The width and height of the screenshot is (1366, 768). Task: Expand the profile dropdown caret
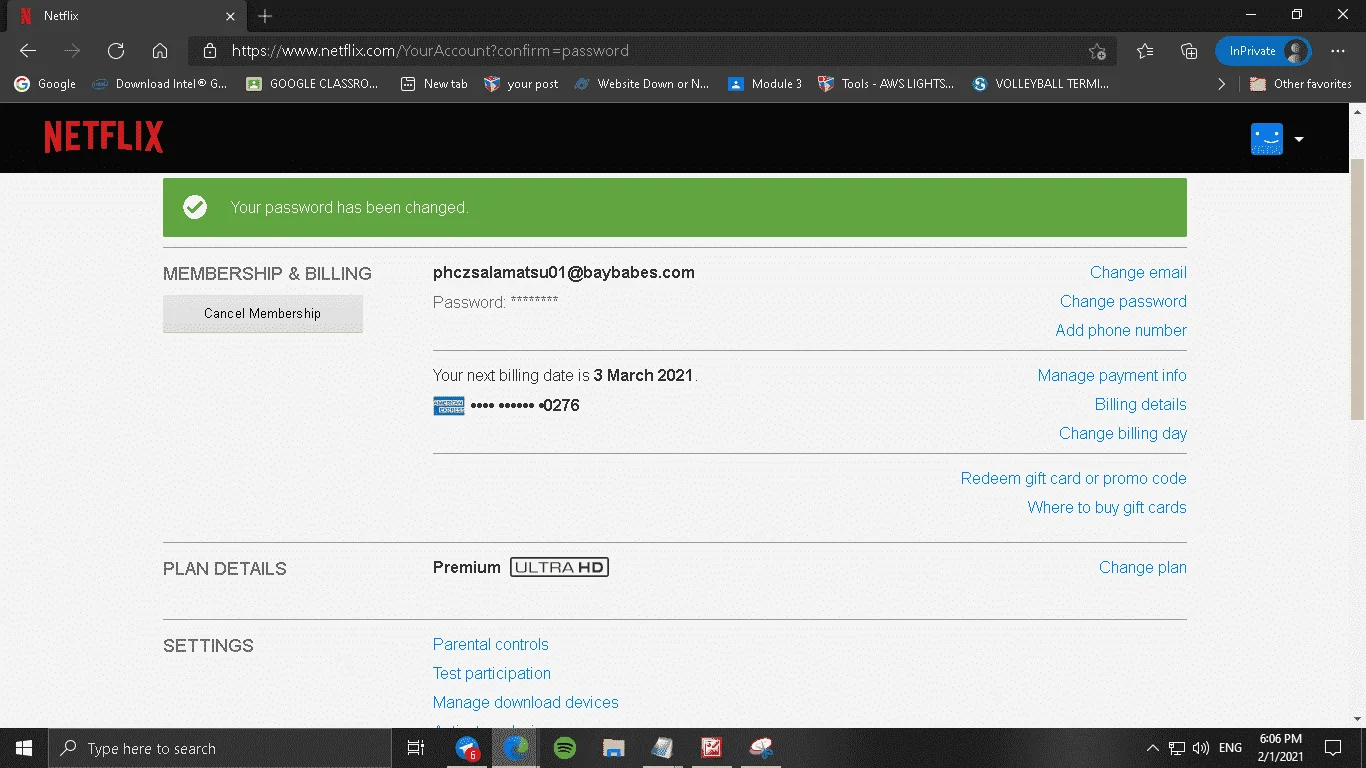pyautogui.click(x=1299, y=139)
